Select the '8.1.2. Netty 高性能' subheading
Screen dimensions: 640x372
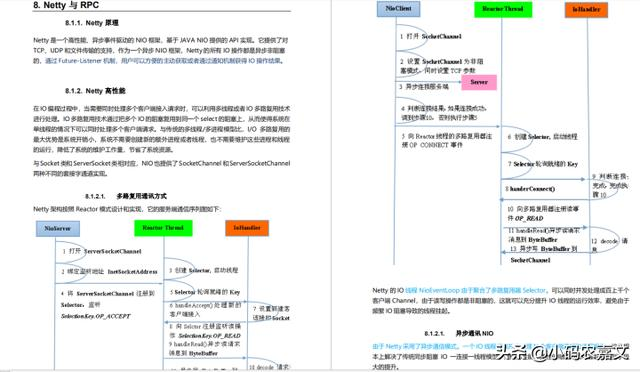(x=95, y=91)
